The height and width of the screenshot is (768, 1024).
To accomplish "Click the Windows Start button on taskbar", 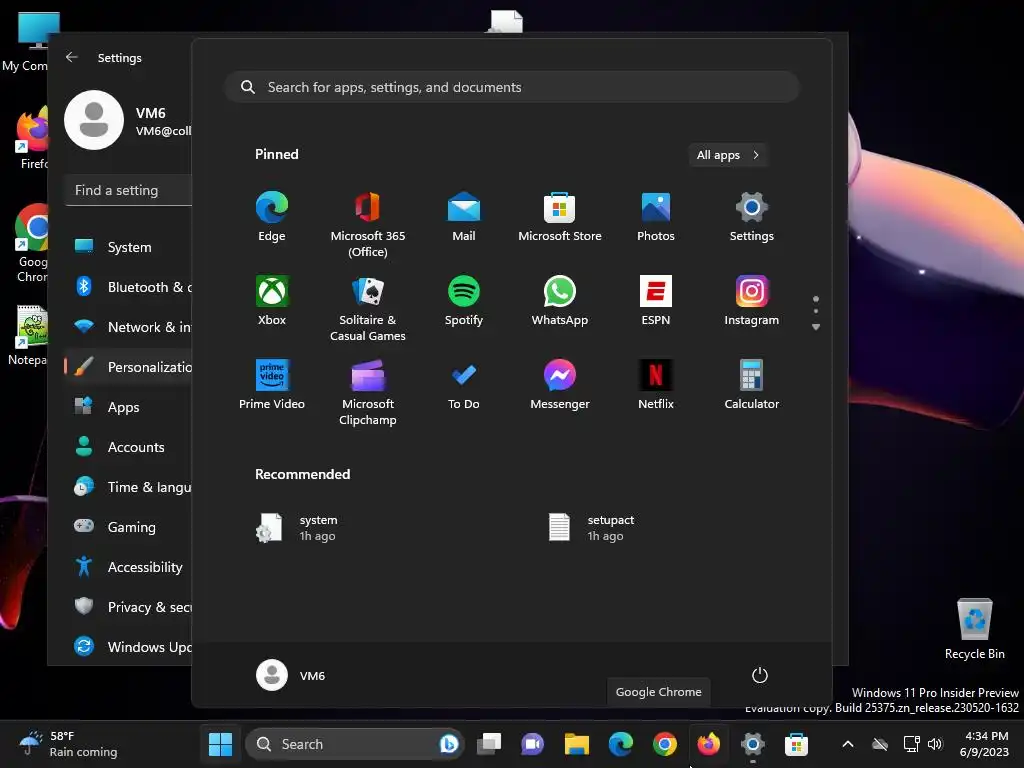I will [x=220, y=744].
